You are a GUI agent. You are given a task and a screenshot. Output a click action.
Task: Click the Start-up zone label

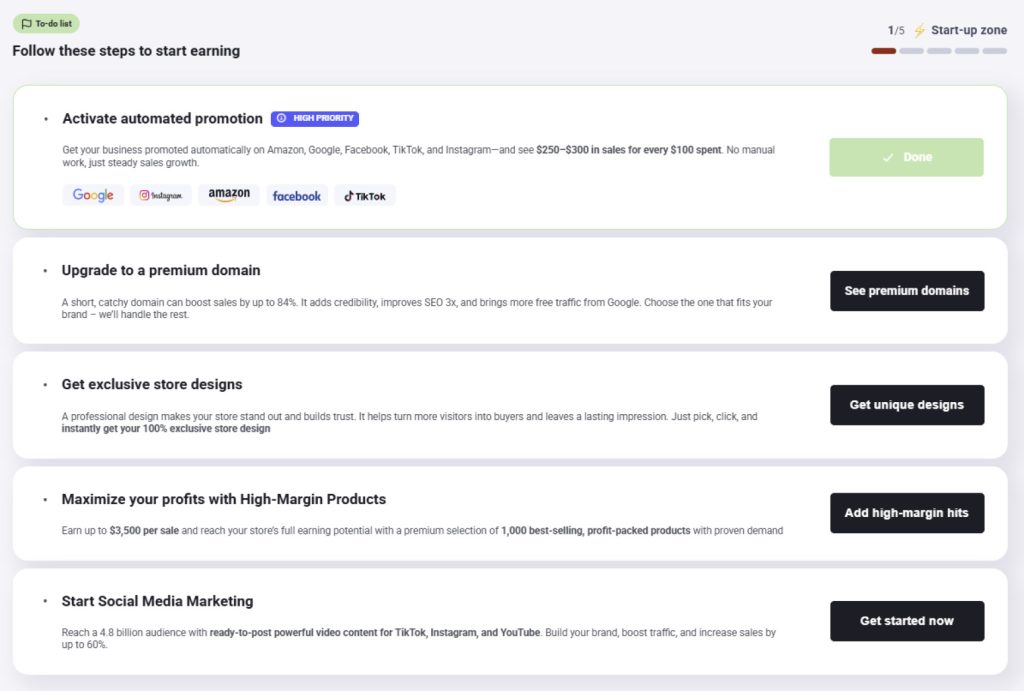tap(968, 30)
